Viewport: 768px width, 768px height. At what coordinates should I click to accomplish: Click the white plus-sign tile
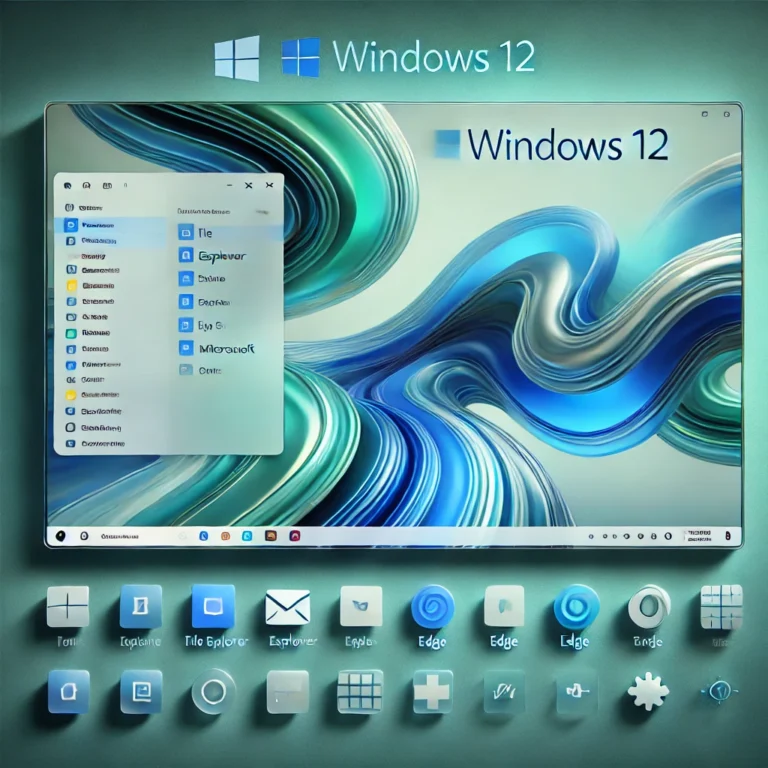(x=432, y=692)
